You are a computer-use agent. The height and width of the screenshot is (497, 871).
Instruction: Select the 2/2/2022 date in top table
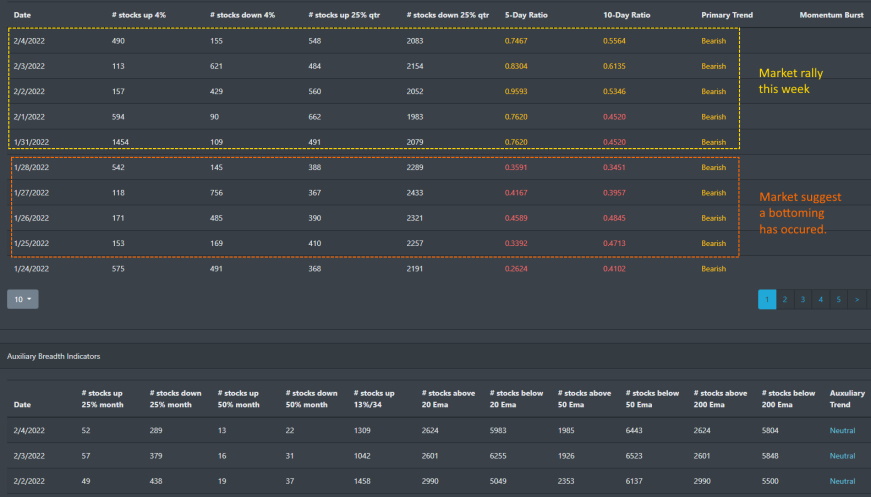click(x=29, y=91)
